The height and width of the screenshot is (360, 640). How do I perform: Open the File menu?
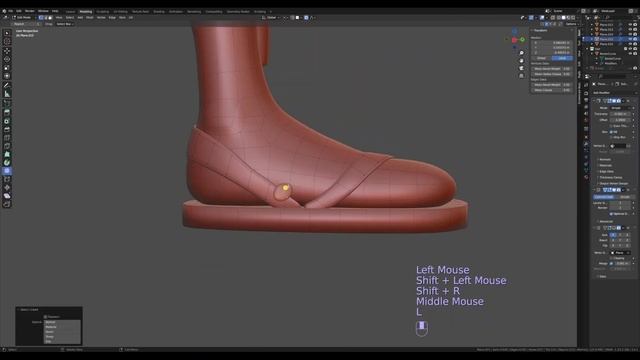coord(11,11)
